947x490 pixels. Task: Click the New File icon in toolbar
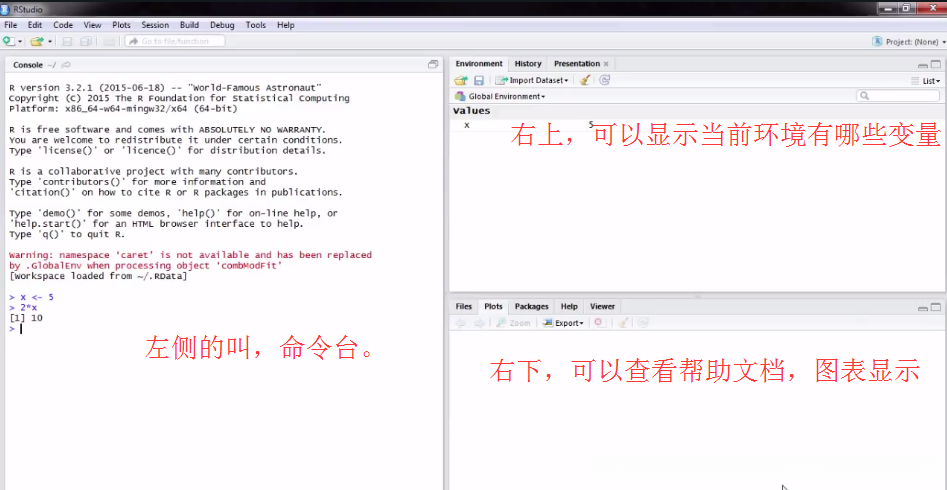click(9, 41)
